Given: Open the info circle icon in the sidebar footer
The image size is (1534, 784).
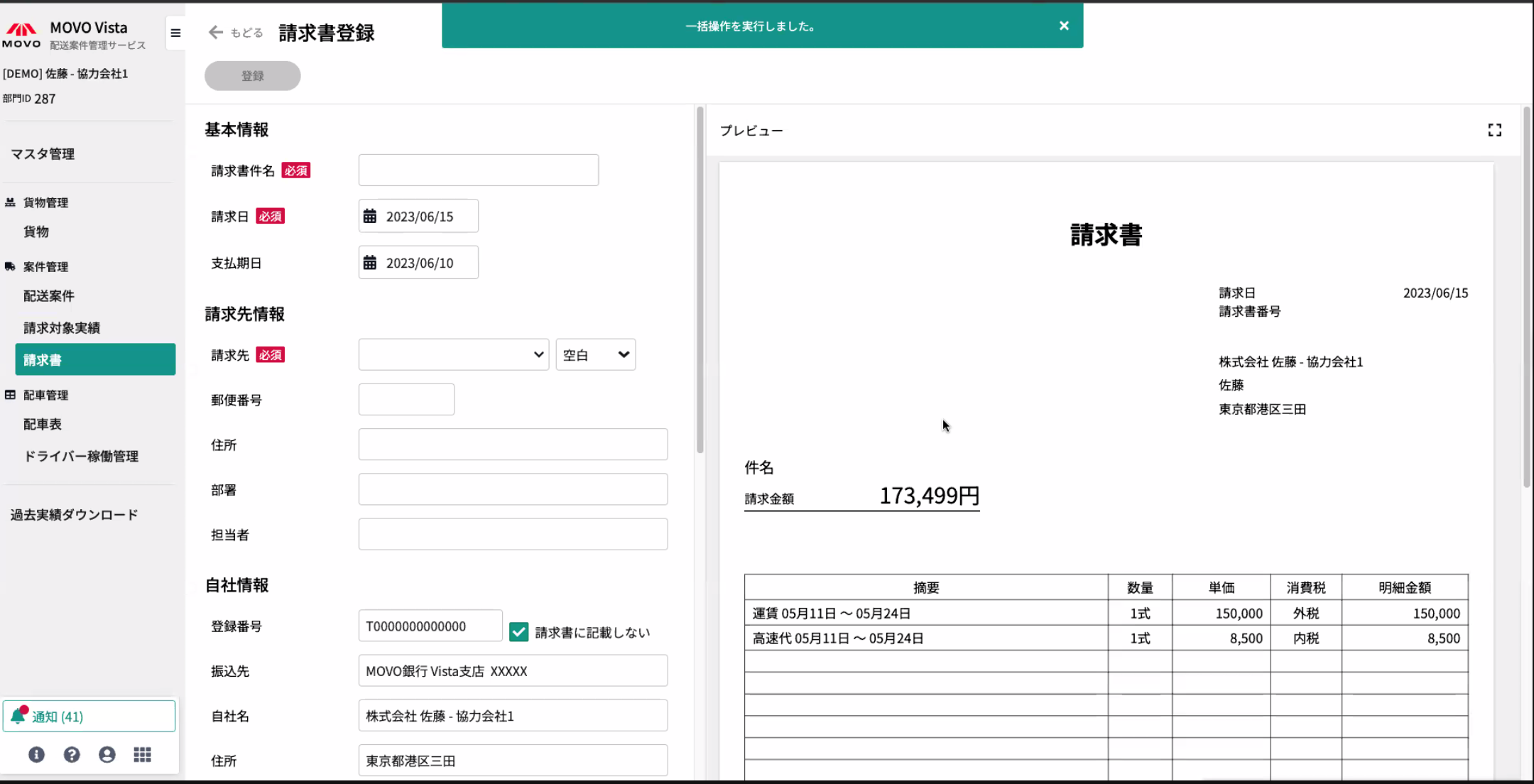Looking at the screenshot, I should tap(36, 754).
